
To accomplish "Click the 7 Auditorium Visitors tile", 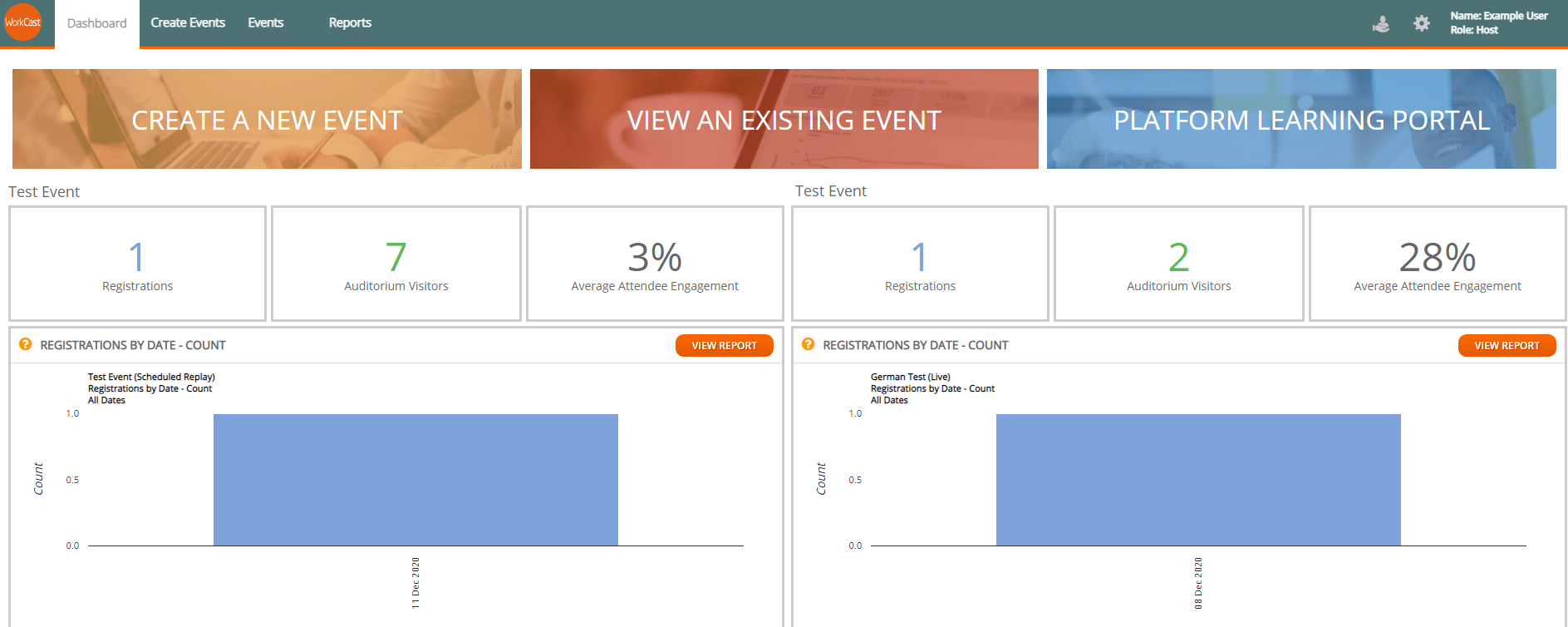I will [396, 264].
